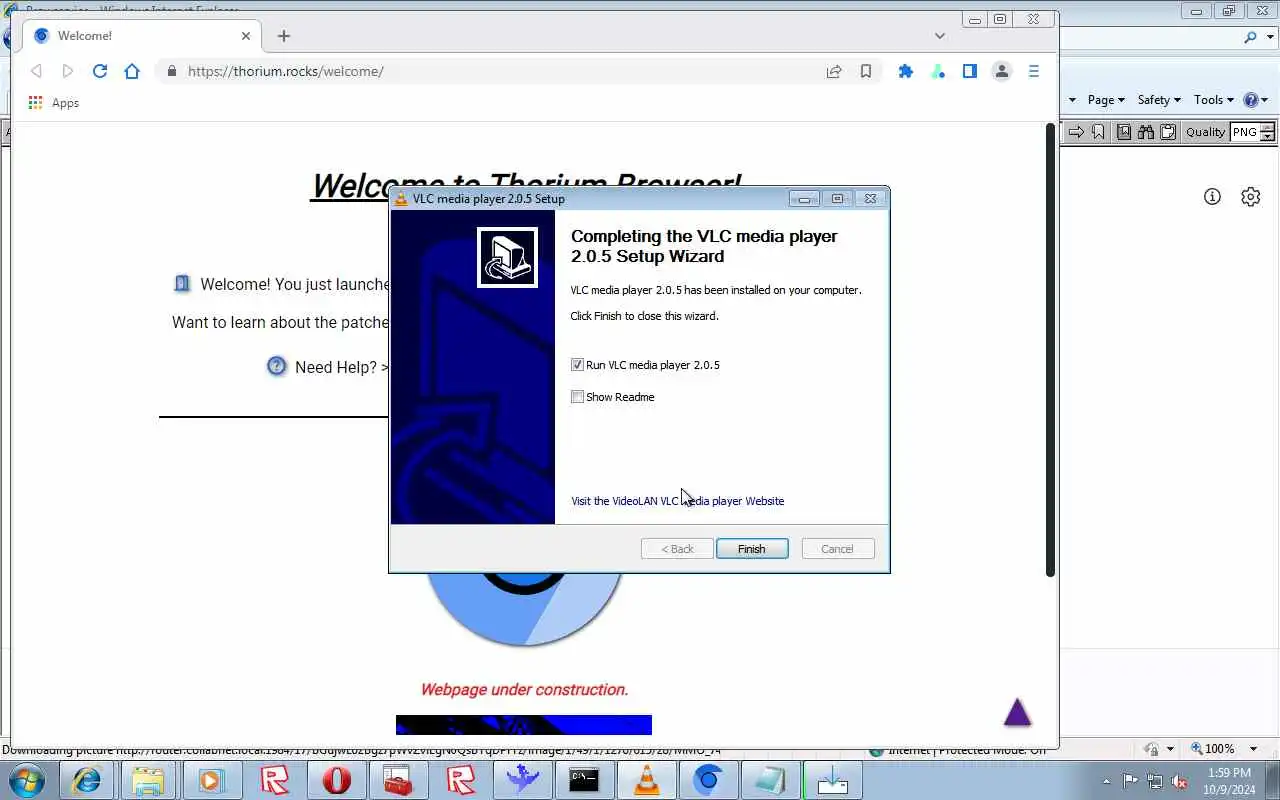The width and height of the screenshot is (1280, 800).
Task: Check the Show Readme option
Action: (577, 397)
